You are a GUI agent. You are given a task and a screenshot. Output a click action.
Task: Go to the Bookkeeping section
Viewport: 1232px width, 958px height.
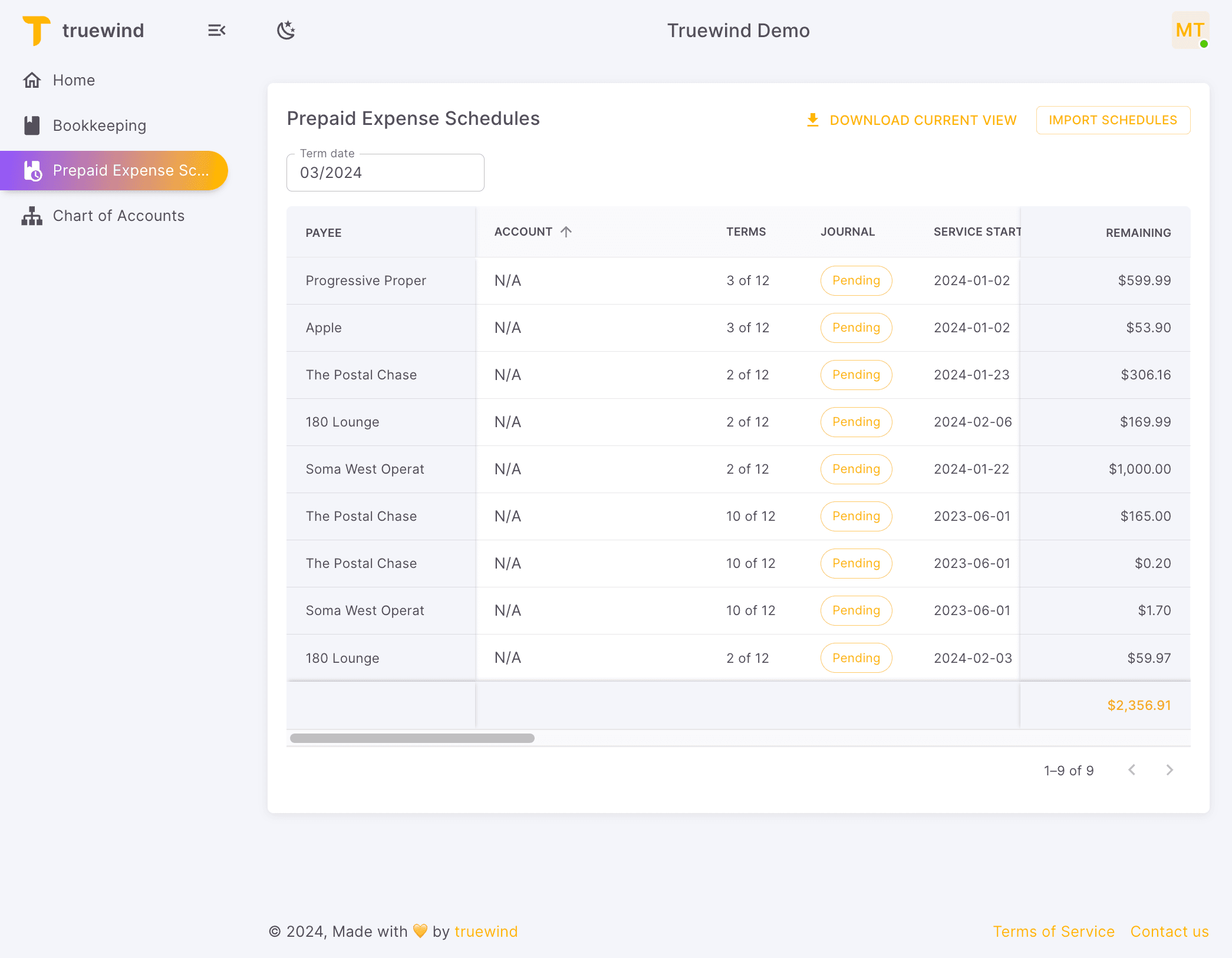[100, 125]
